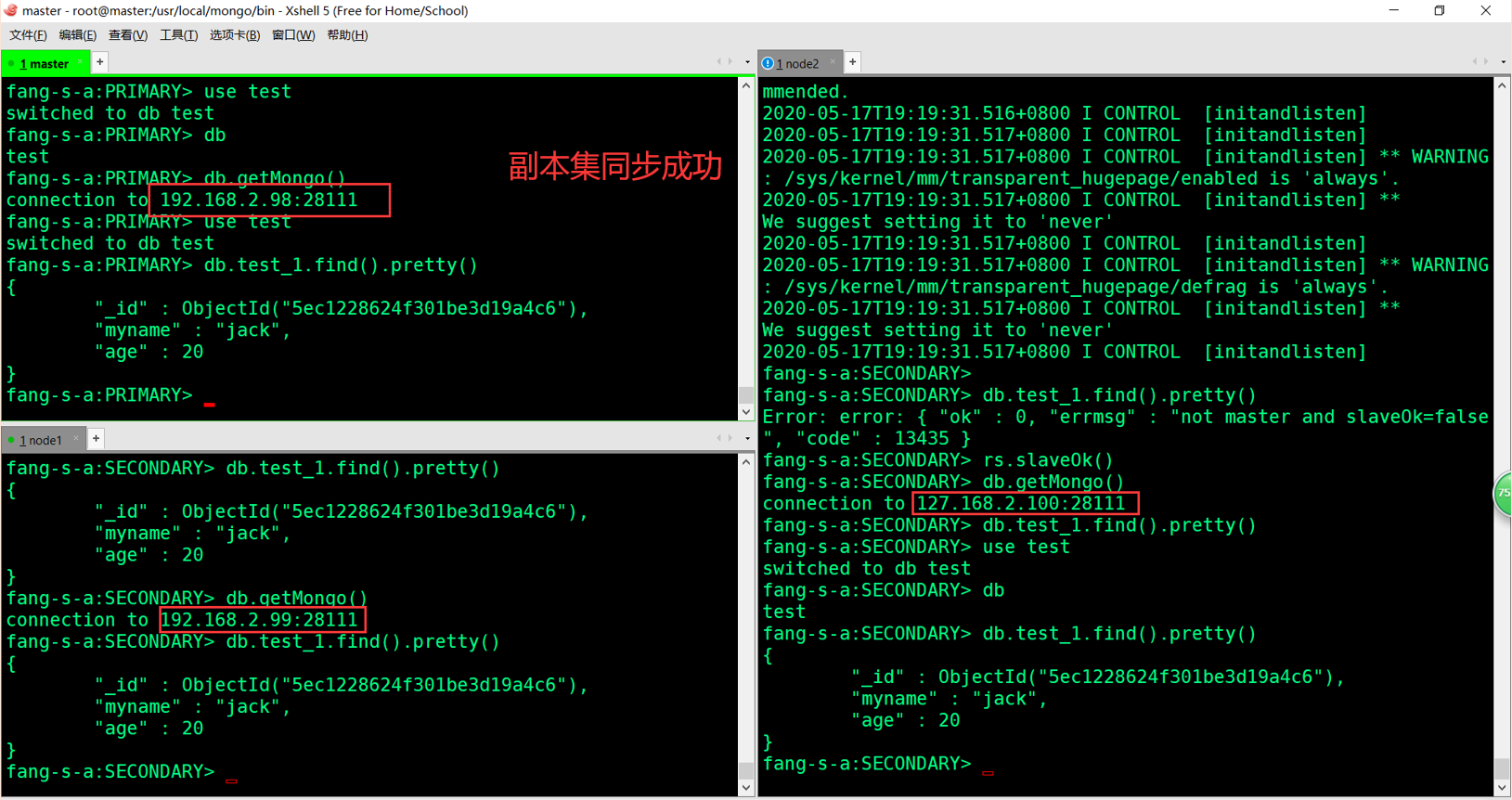Click next-tab arrow in node1 pane
This screenshot has width=1512, height=800.
pyautogui.click(x=730, y=438)
